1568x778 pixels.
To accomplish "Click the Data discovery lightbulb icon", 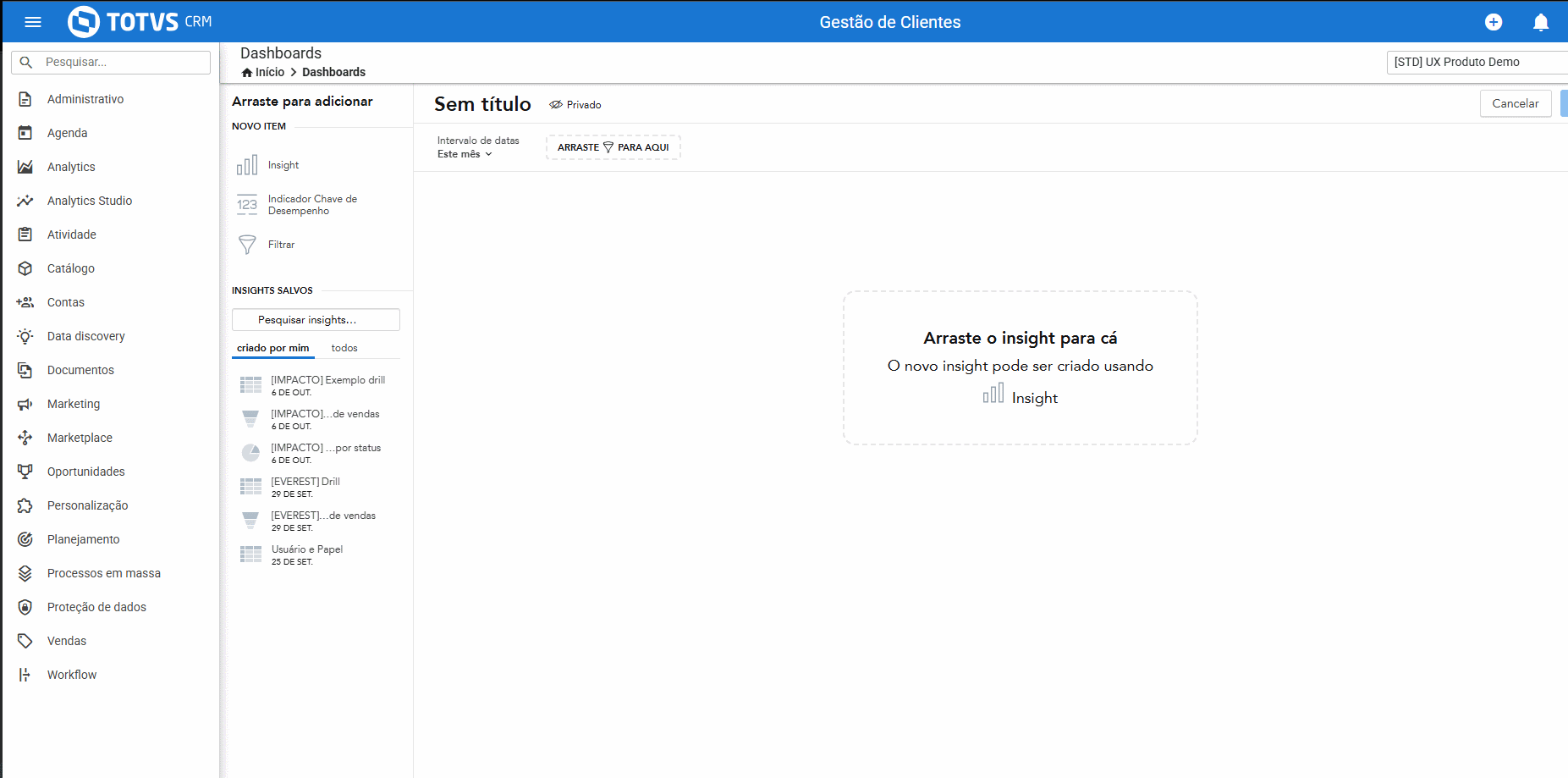I will point(25,336).
